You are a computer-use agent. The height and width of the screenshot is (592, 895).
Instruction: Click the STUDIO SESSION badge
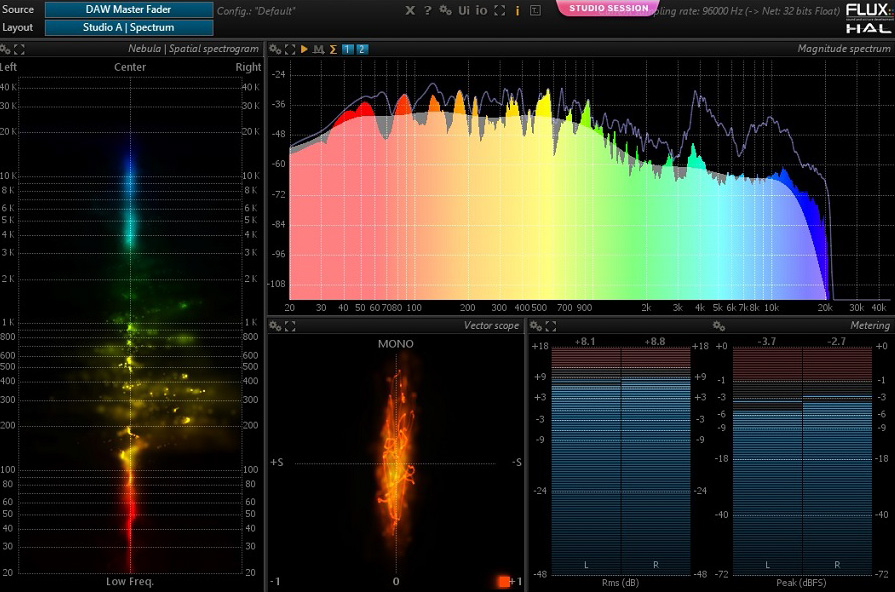608,9
